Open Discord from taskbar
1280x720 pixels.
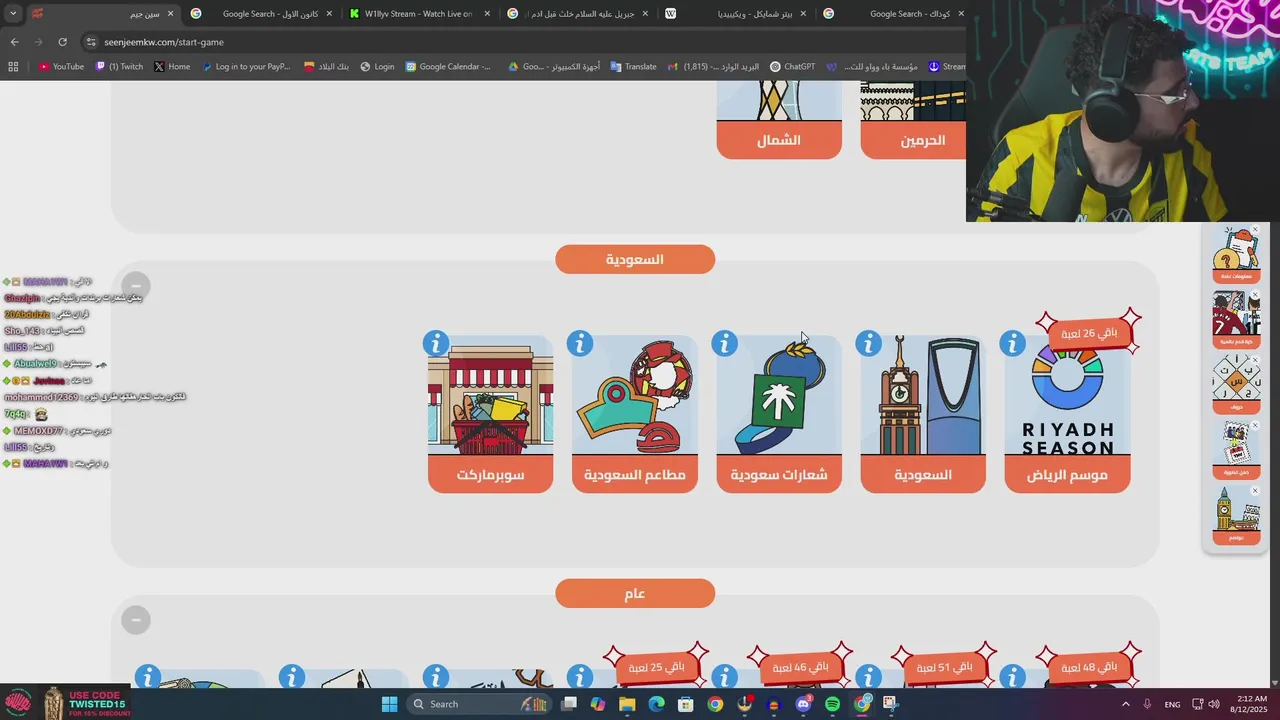tap(803, 704)
